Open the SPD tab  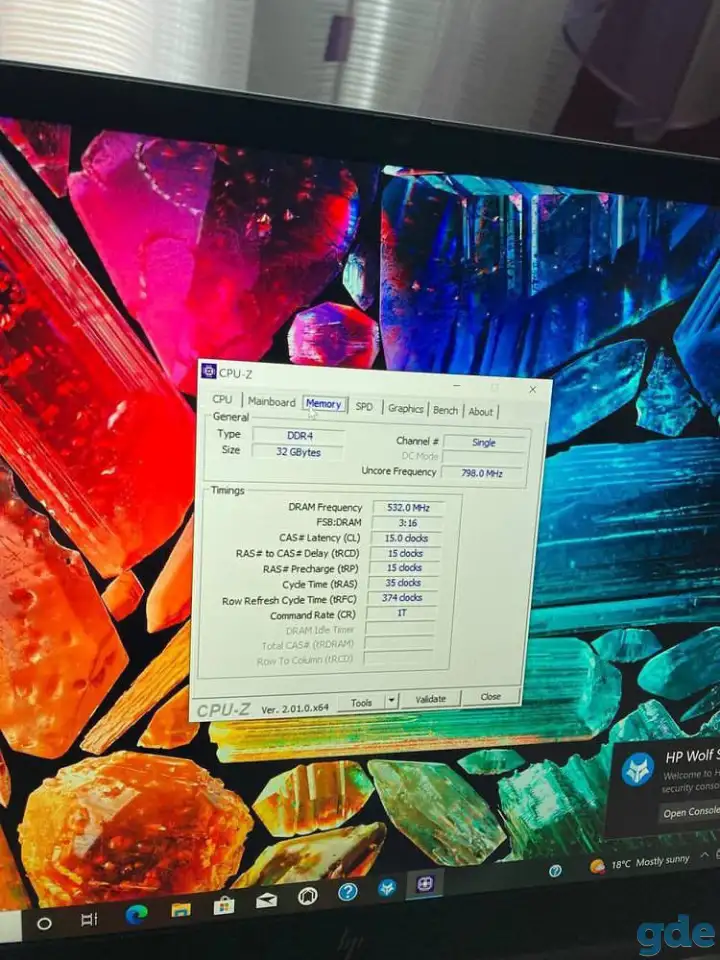pos(364,407)
